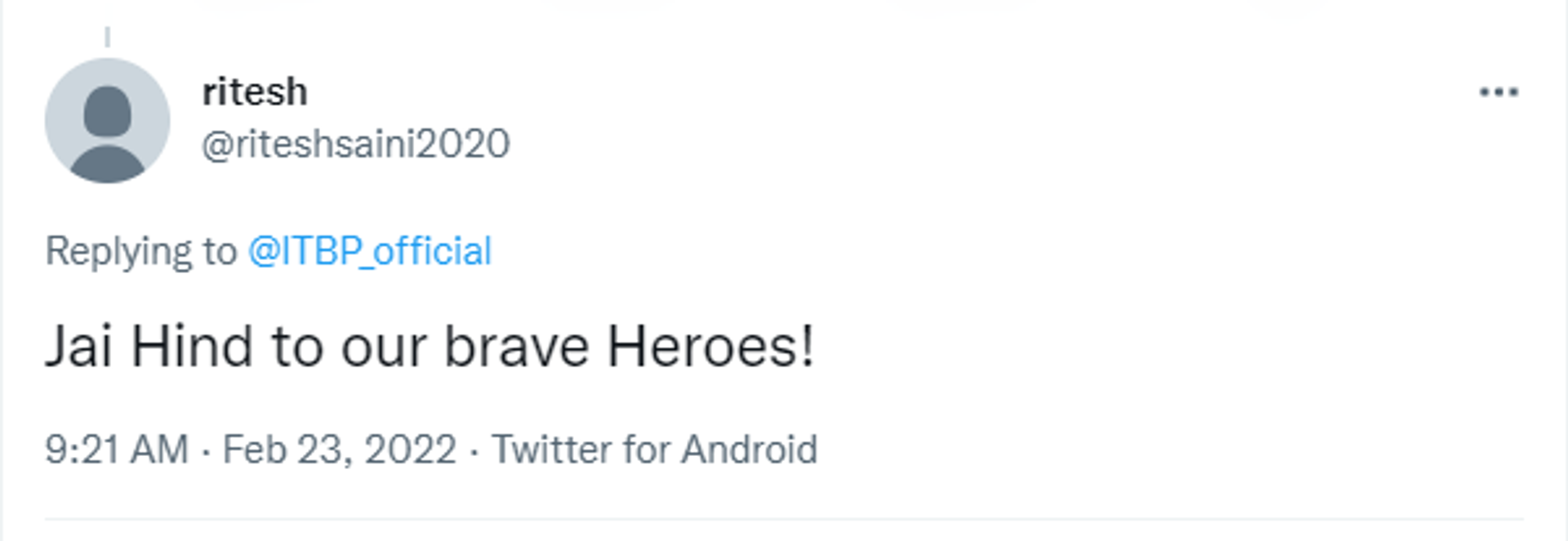Click the Twitter for Android source label
Viewport: 1568px width, 541px height.
[654, 449]
